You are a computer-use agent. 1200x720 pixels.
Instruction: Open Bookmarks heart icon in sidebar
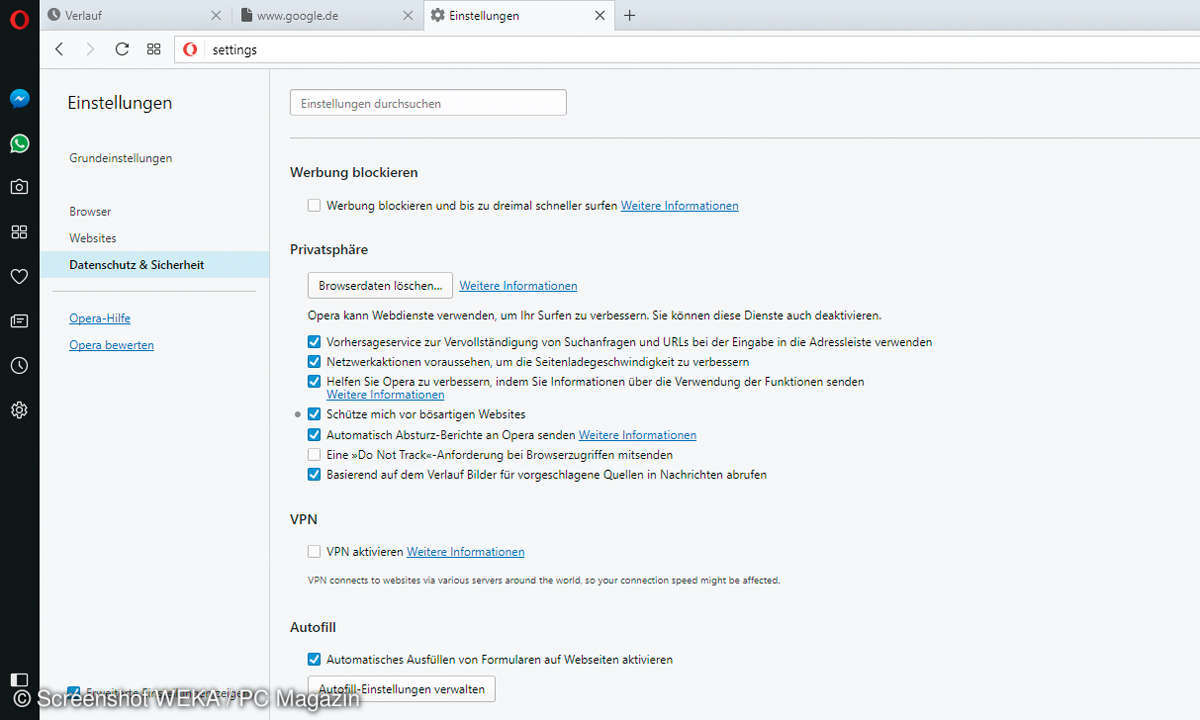[19, 276]
